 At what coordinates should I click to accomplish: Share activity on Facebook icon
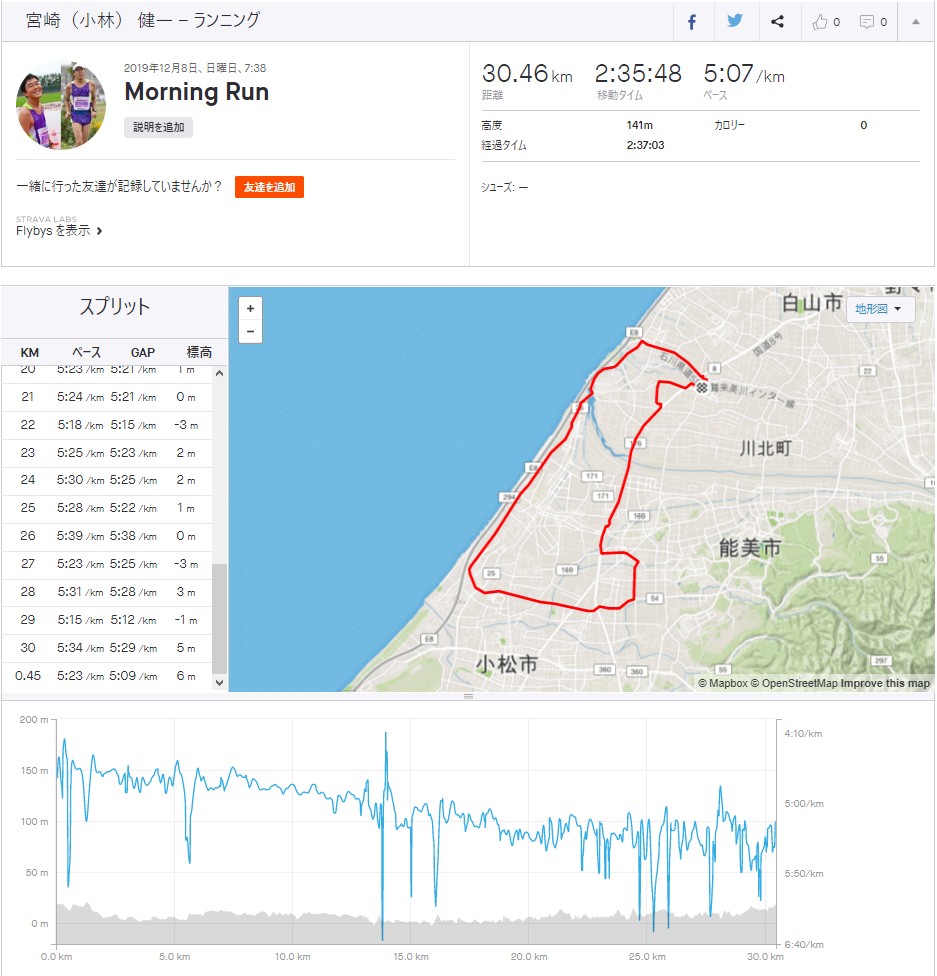pyautogui.click(x=692, y=22)
